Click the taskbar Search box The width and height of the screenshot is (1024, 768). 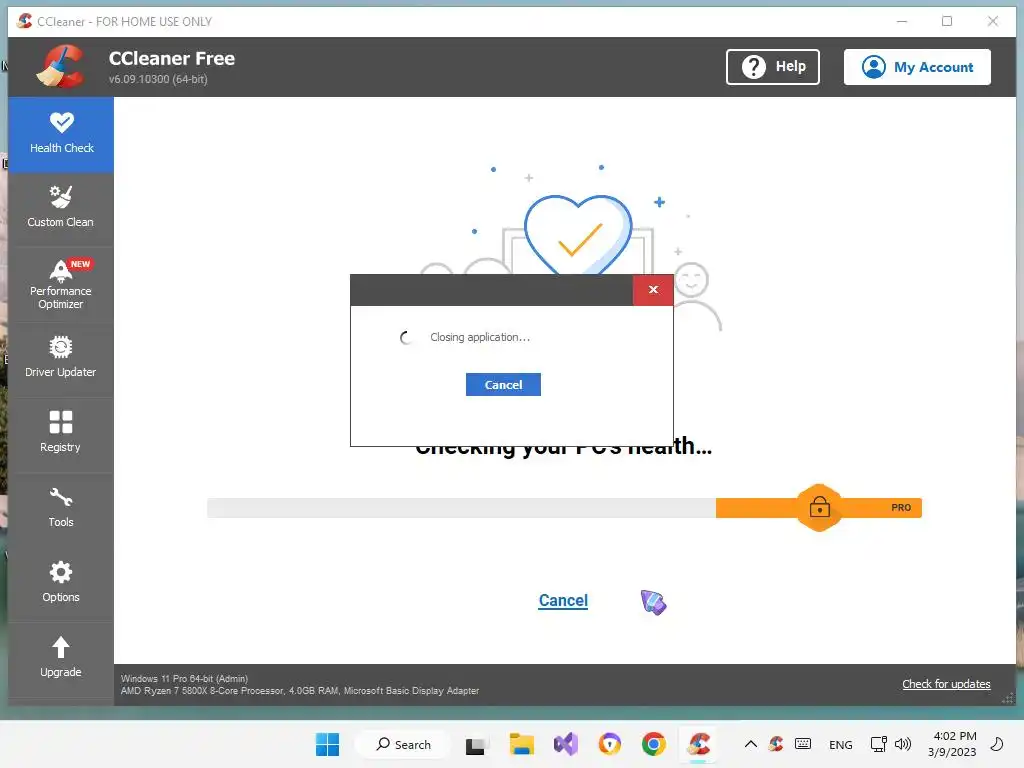click(403, 744)
